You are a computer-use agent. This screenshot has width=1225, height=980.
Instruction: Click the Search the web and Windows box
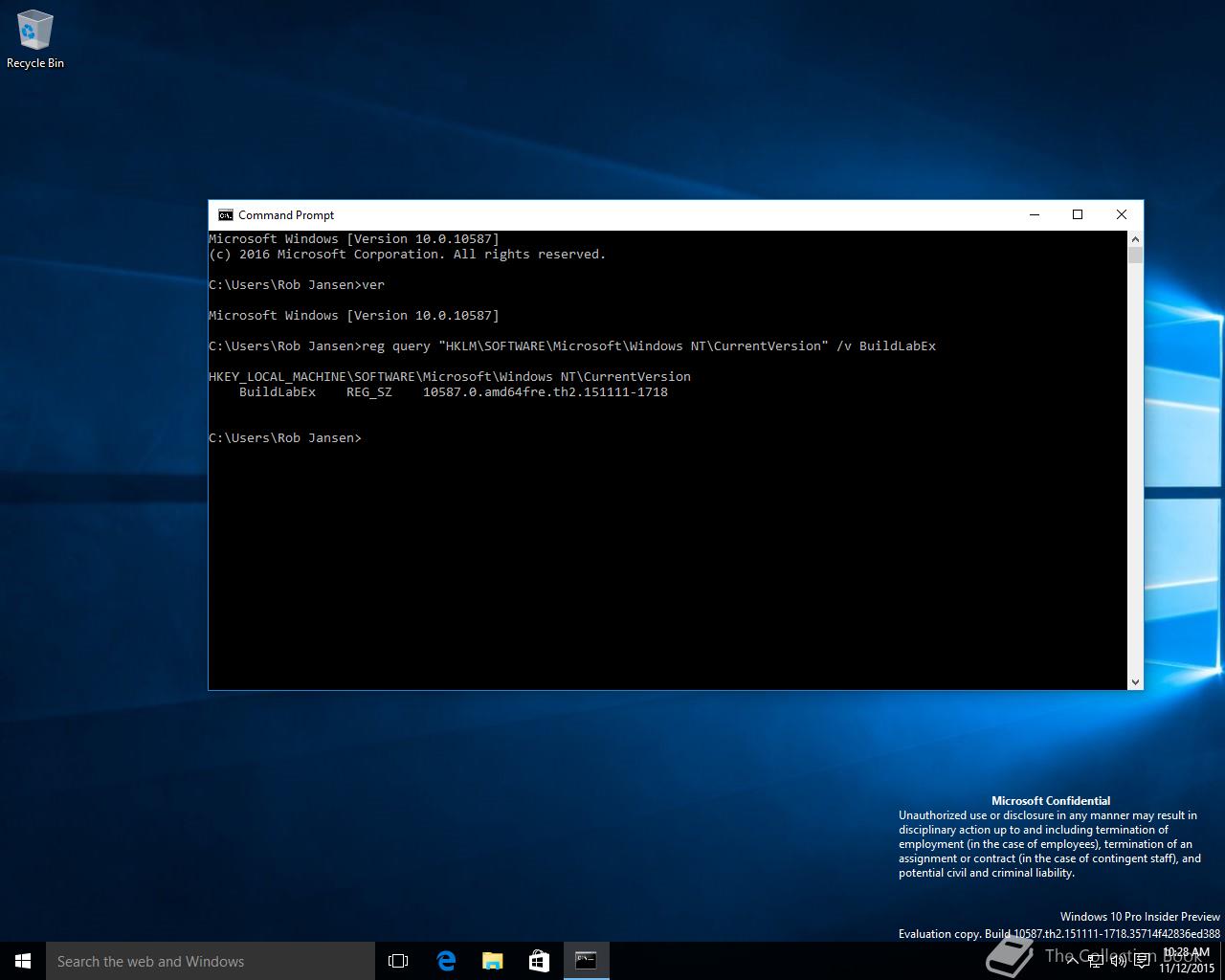(x=211, y=961)
